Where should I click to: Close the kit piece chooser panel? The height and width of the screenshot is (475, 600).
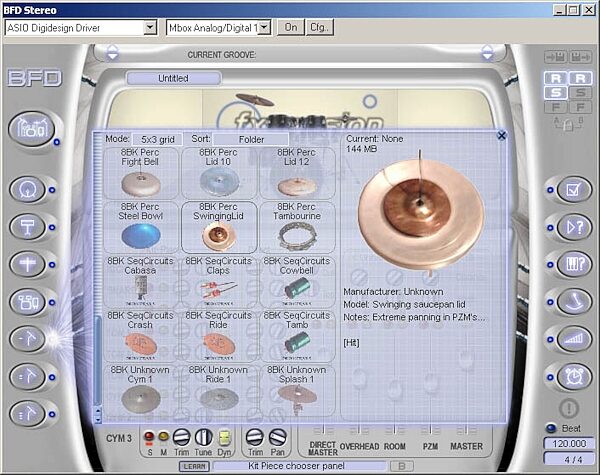pos(501,135)
